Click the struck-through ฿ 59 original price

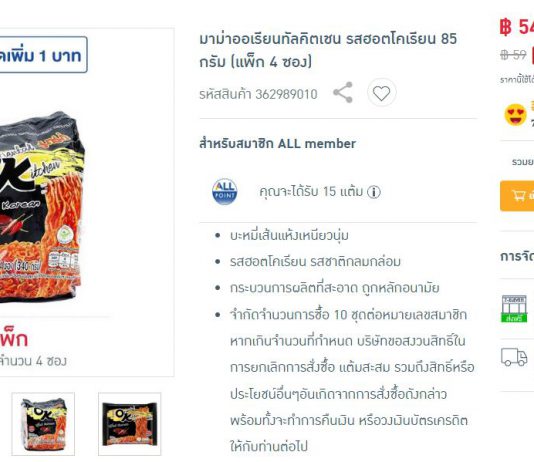[x=513, y=54]
